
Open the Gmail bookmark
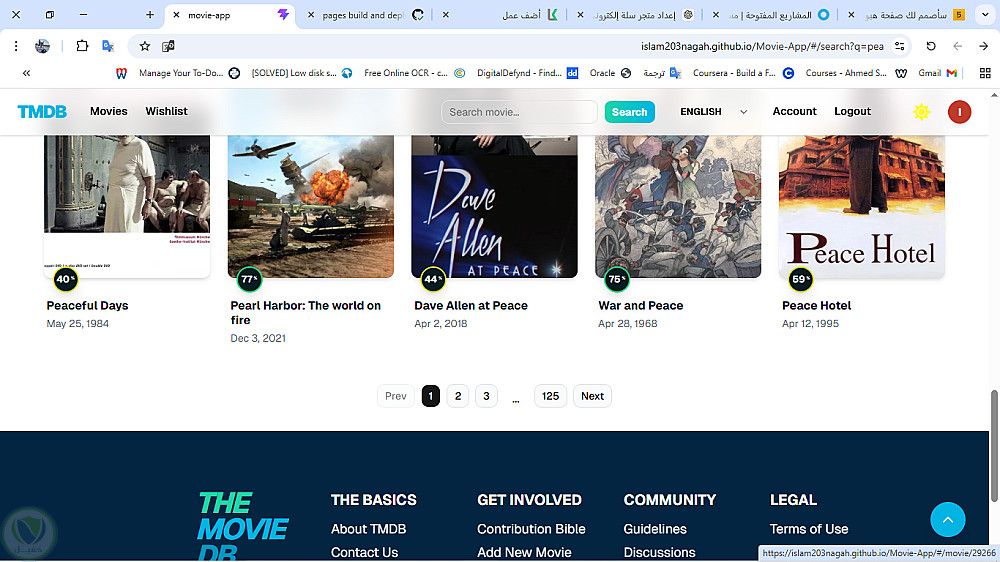click(938, 73)
